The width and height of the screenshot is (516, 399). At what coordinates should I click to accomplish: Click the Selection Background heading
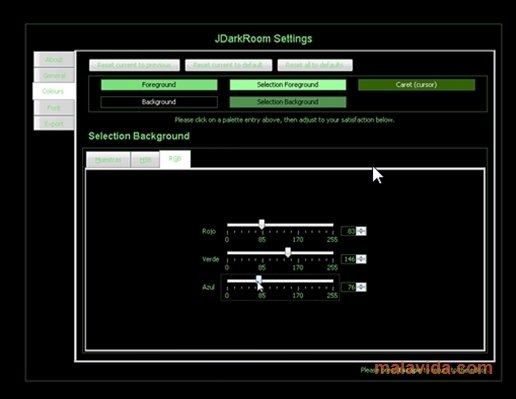pyautogui.click(x=139, y=136)
